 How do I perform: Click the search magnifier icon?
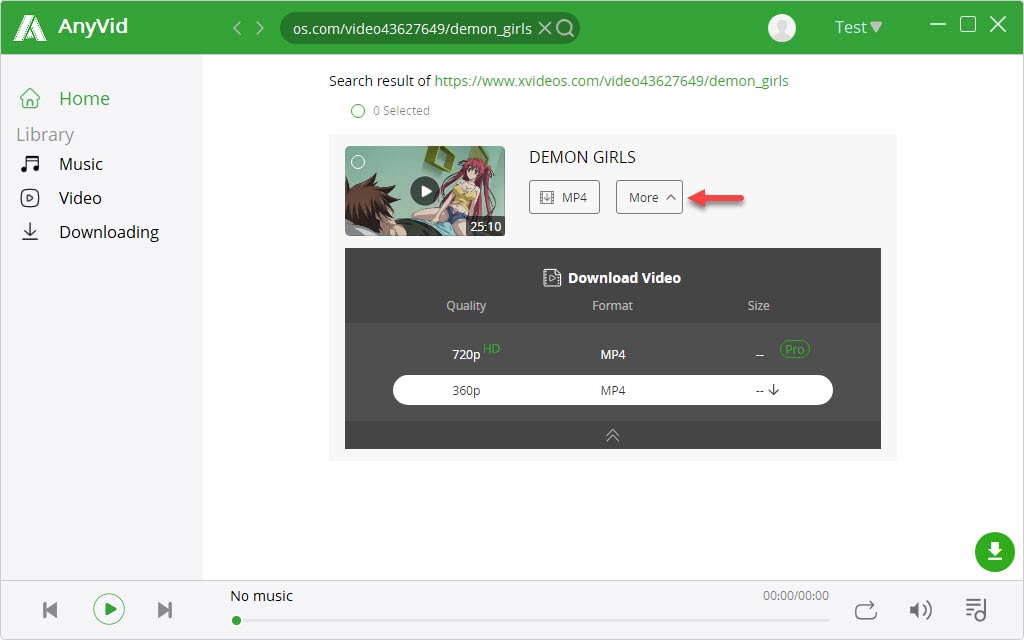[565, 28]
